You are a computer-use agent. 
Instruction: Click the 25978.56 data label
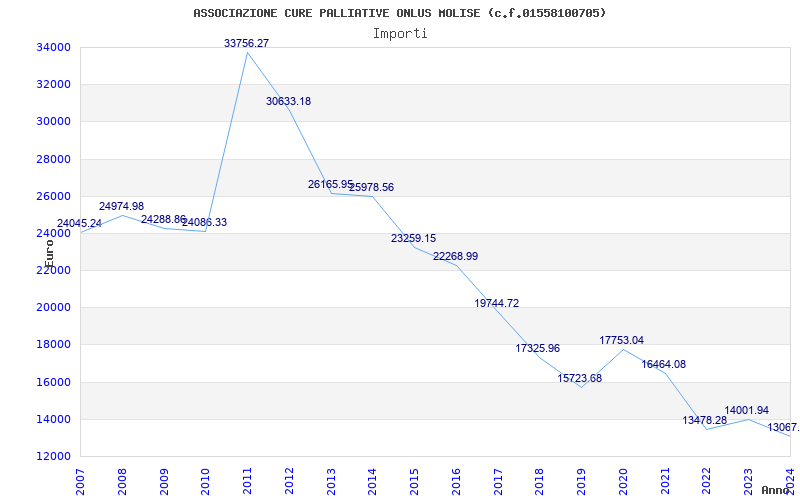click(371, 188)
